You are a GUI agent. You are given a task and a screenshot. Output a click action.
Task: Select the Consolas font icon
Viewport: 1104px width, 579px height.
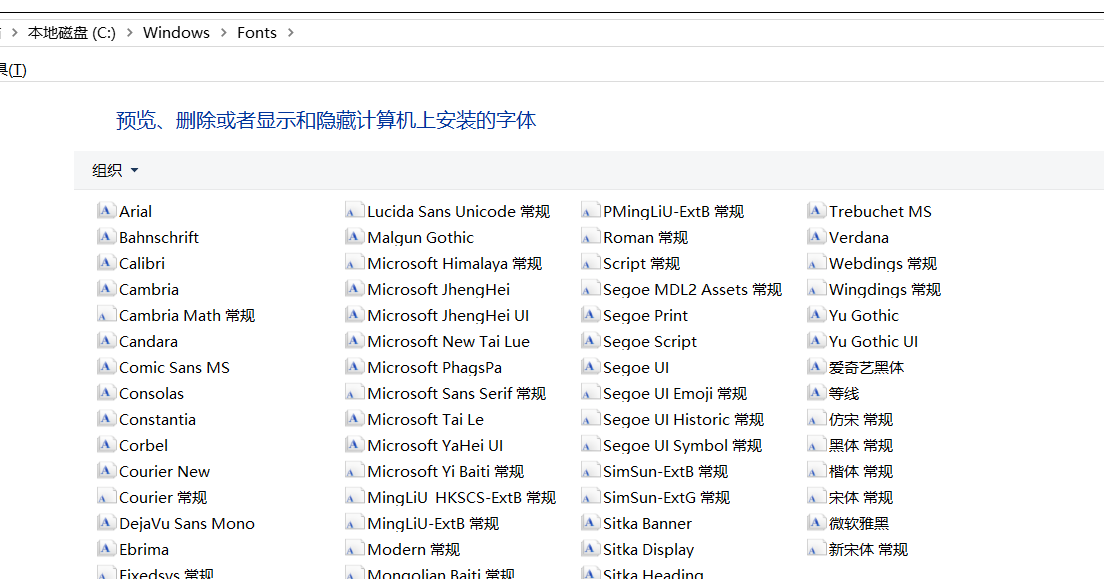[x=106, y=393]
